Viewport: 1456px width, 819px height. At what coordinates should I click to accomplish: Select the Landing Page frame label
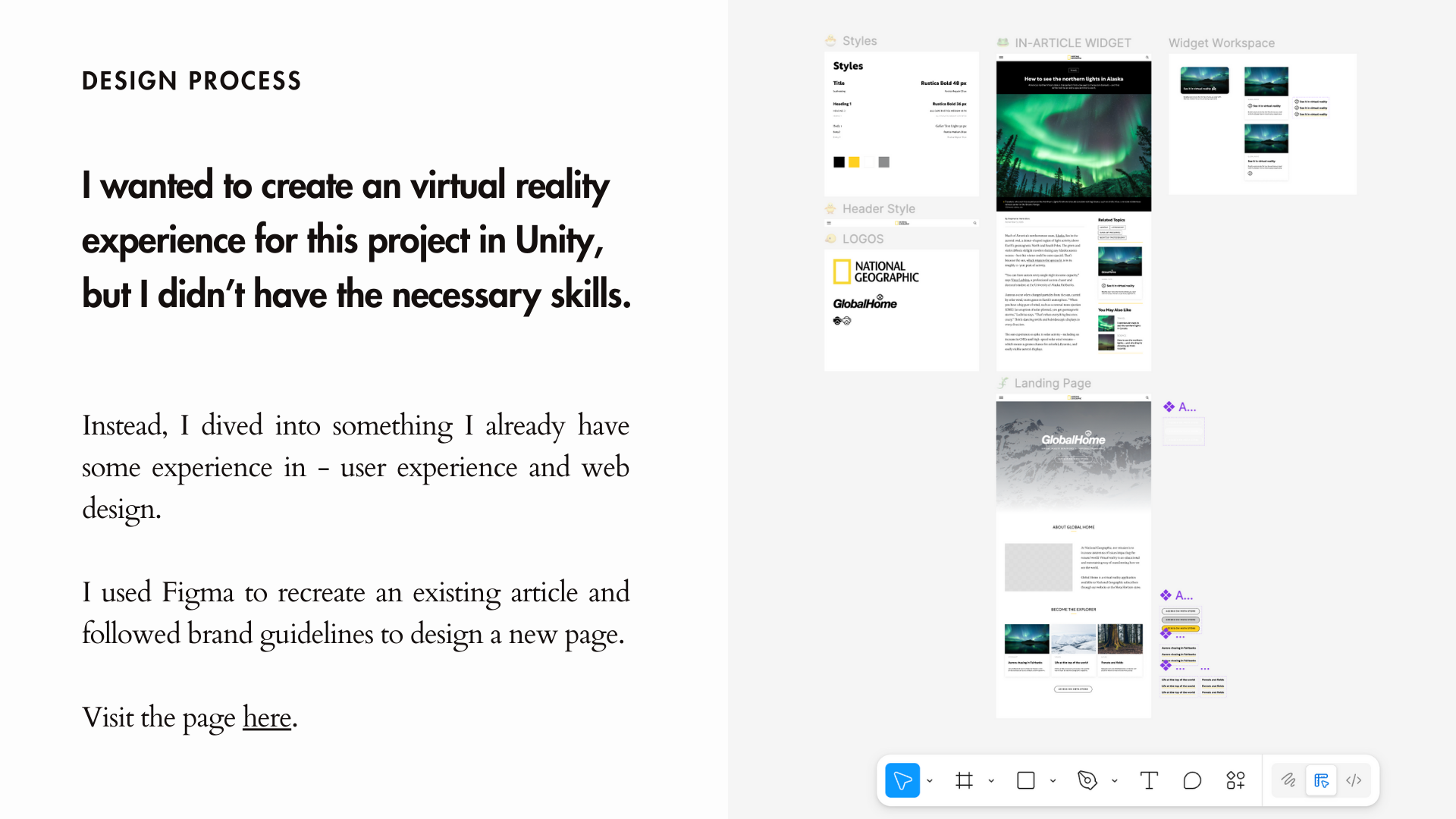point(1052,384)
